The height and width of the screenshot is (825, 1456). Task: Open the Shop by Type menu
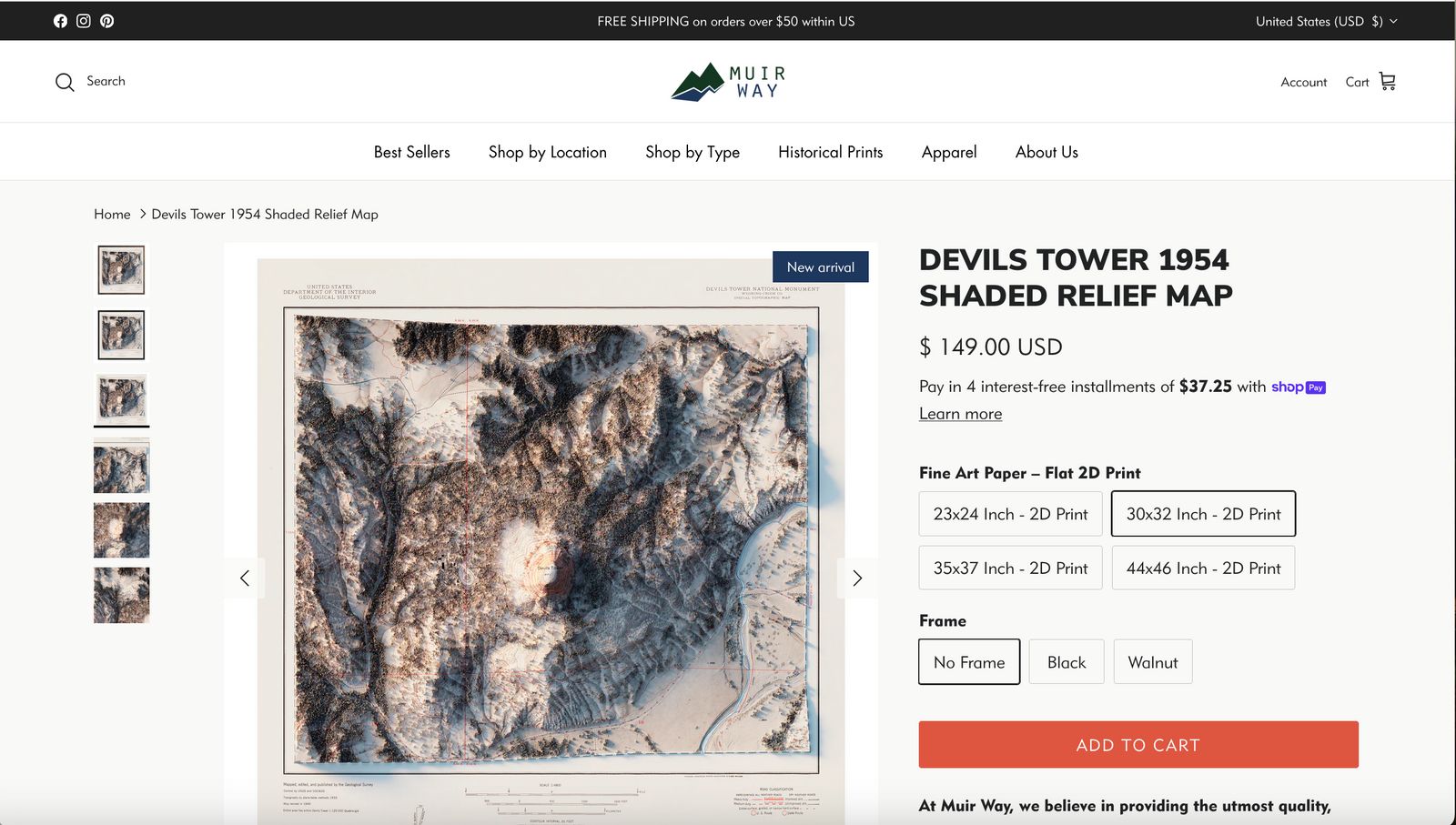[693, 152]
